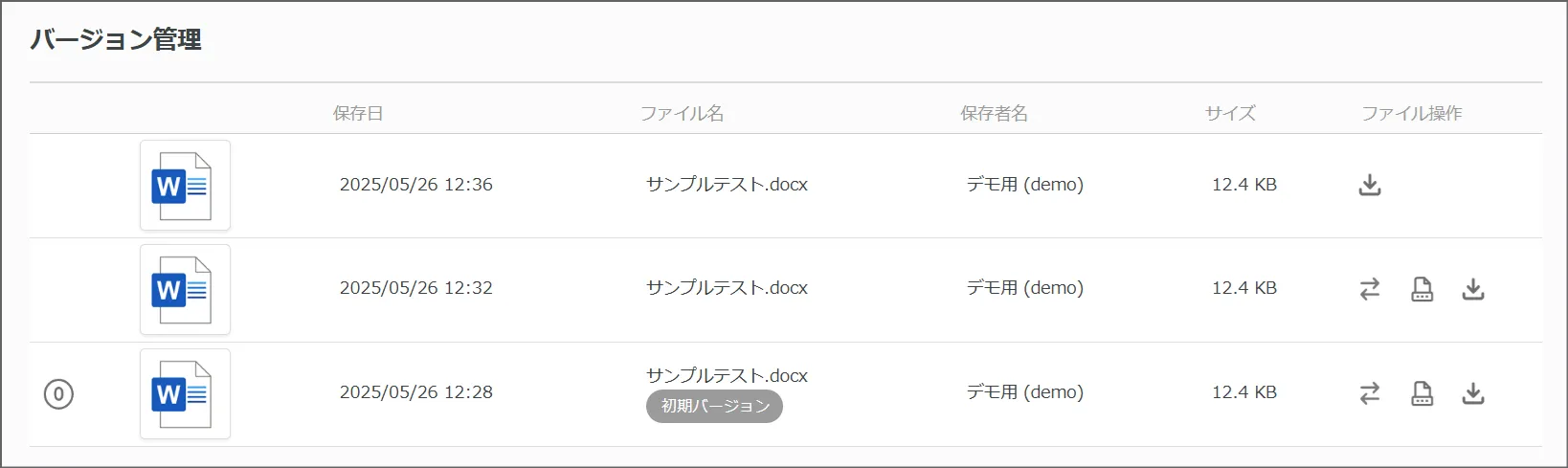The image size is (1568, 468).
Task: Open Word thumbnail of 12:28 version
Action: coord(185,394)
